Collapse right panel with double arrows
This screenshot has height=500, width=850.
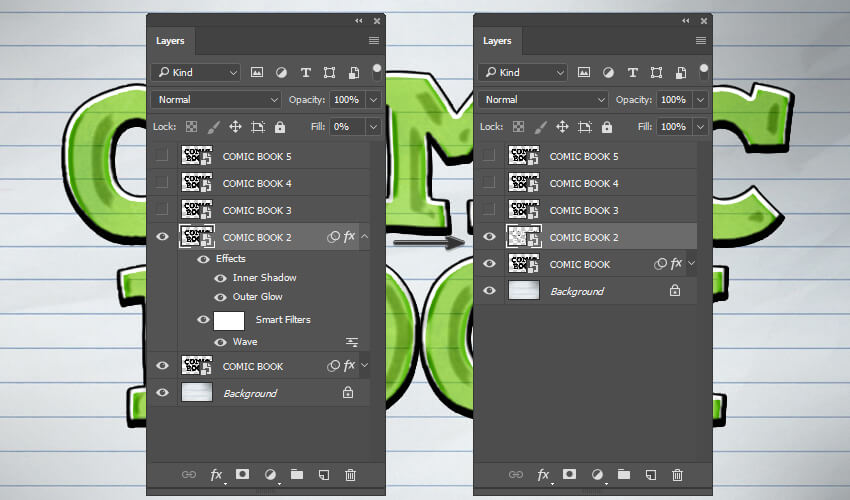(686, 21)
